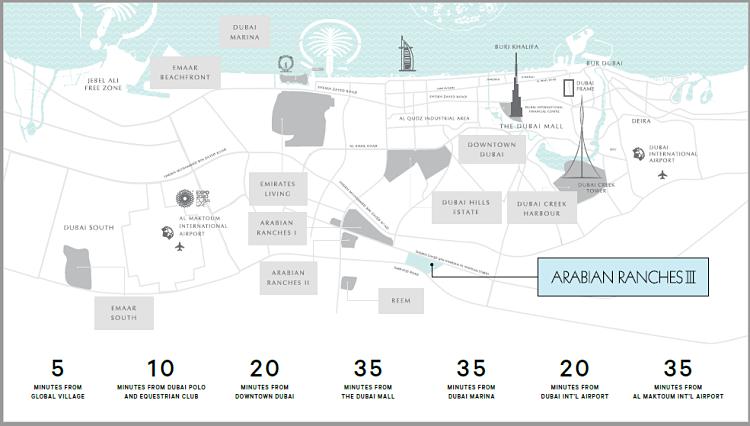Screen dimensions: 750x426
Task: Select the Downtown Dubai label box
Action: [492, 149]
